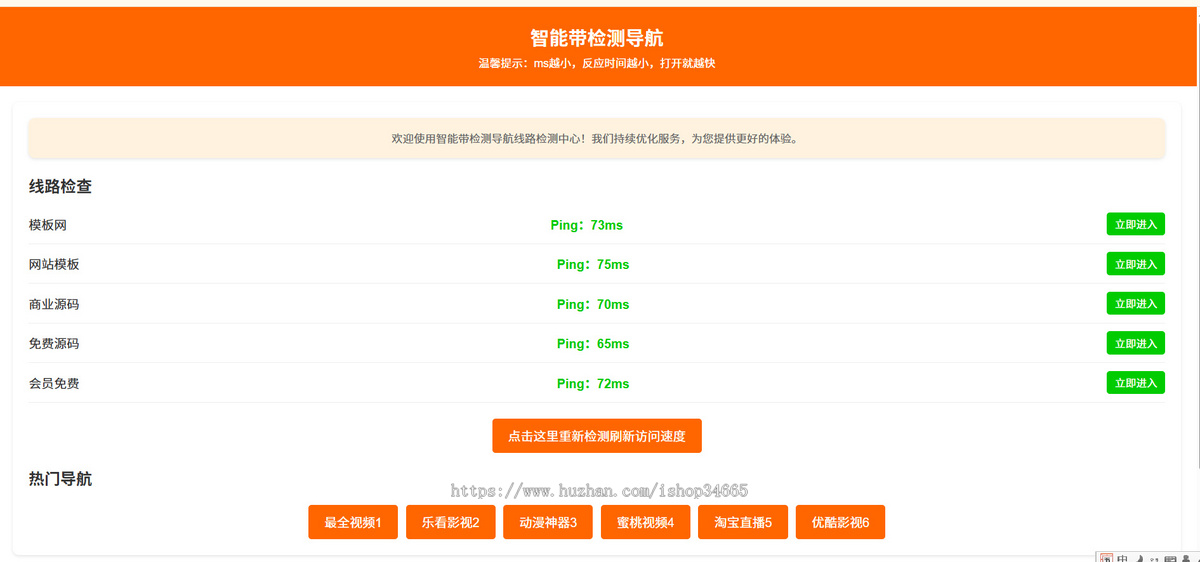Open the 乐看影视2 navigation link
The image size is (1200, 562).
450,522
